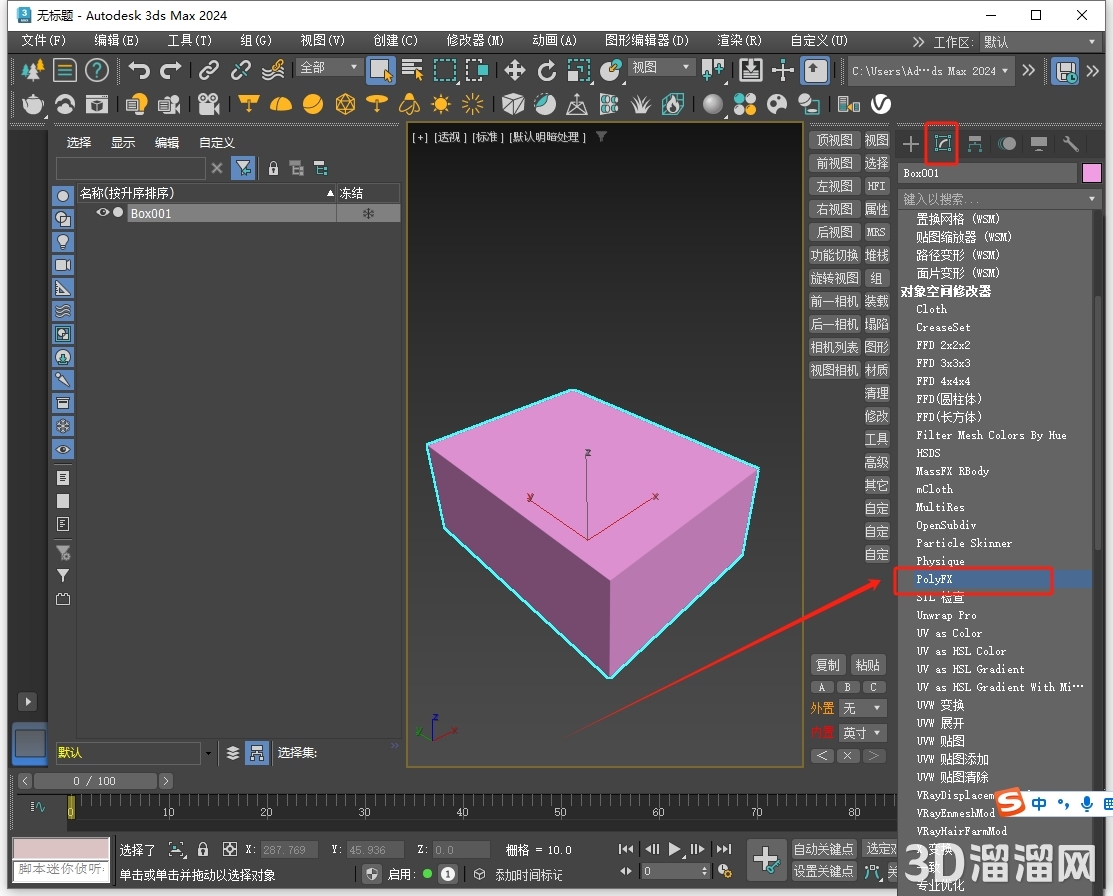Toggle visibility dot for Box001

(117, 213)
